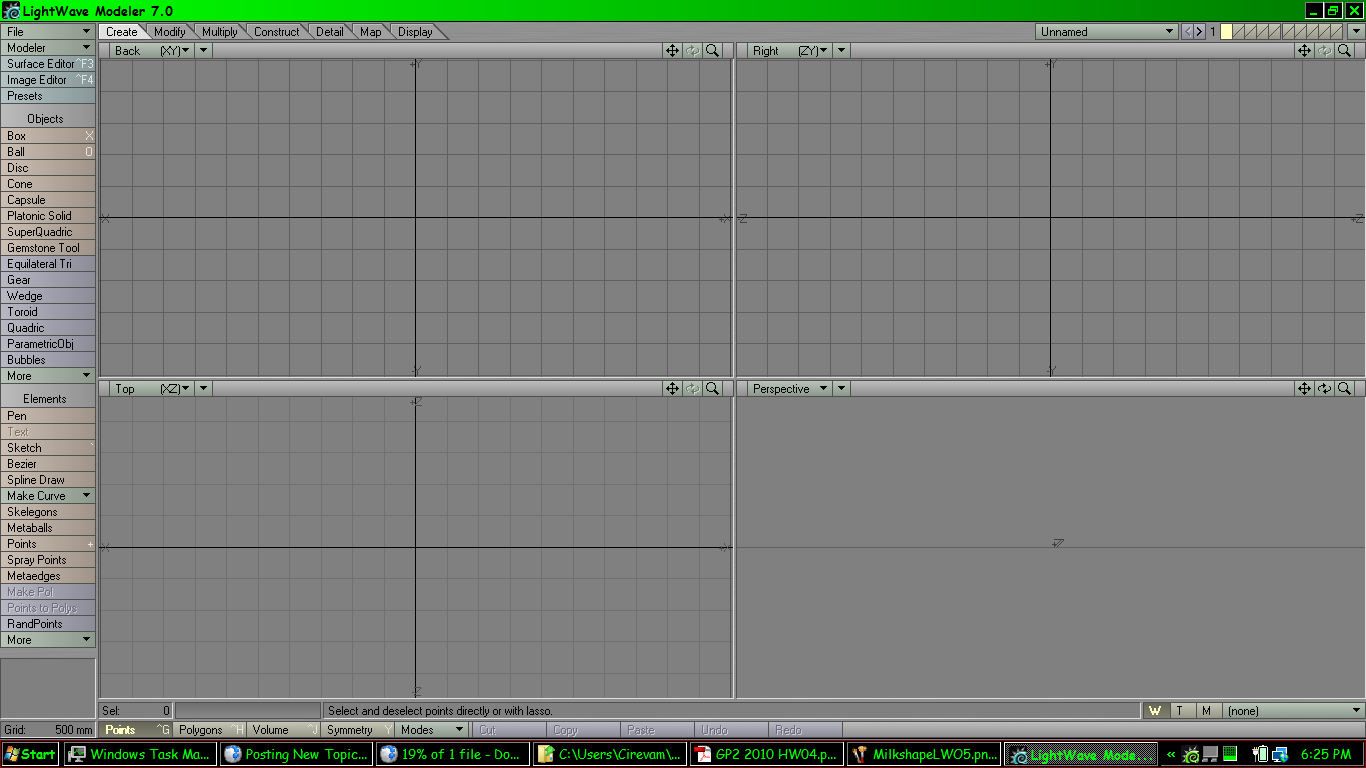Open the Top (XZ) view type dropdown
The image size is (1366, 768).
click(x=151, y=389)
